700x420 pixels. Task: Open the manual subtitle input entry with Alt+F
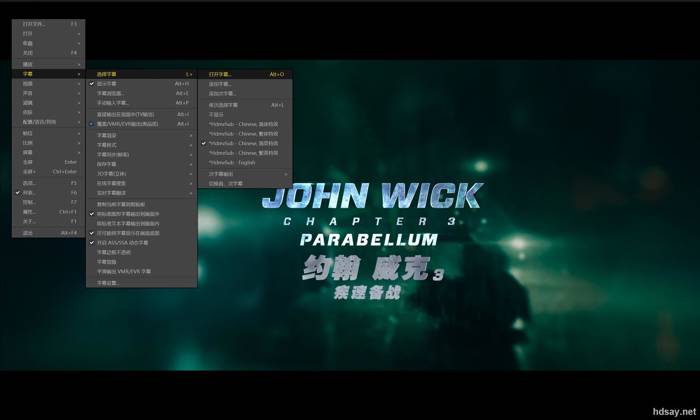tap(142, 103)
